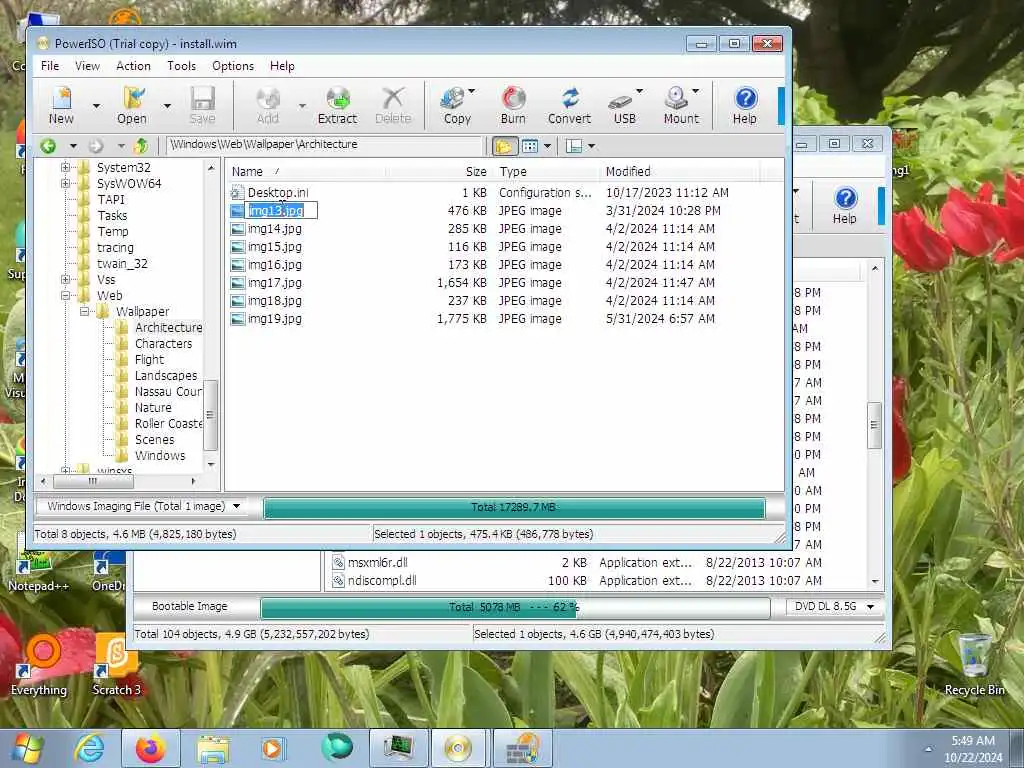The width and height of the screenshot is (1024, 768).
Task: Select the Nature folder in tree
Action: pyautogui.click(x=153, y=408)
